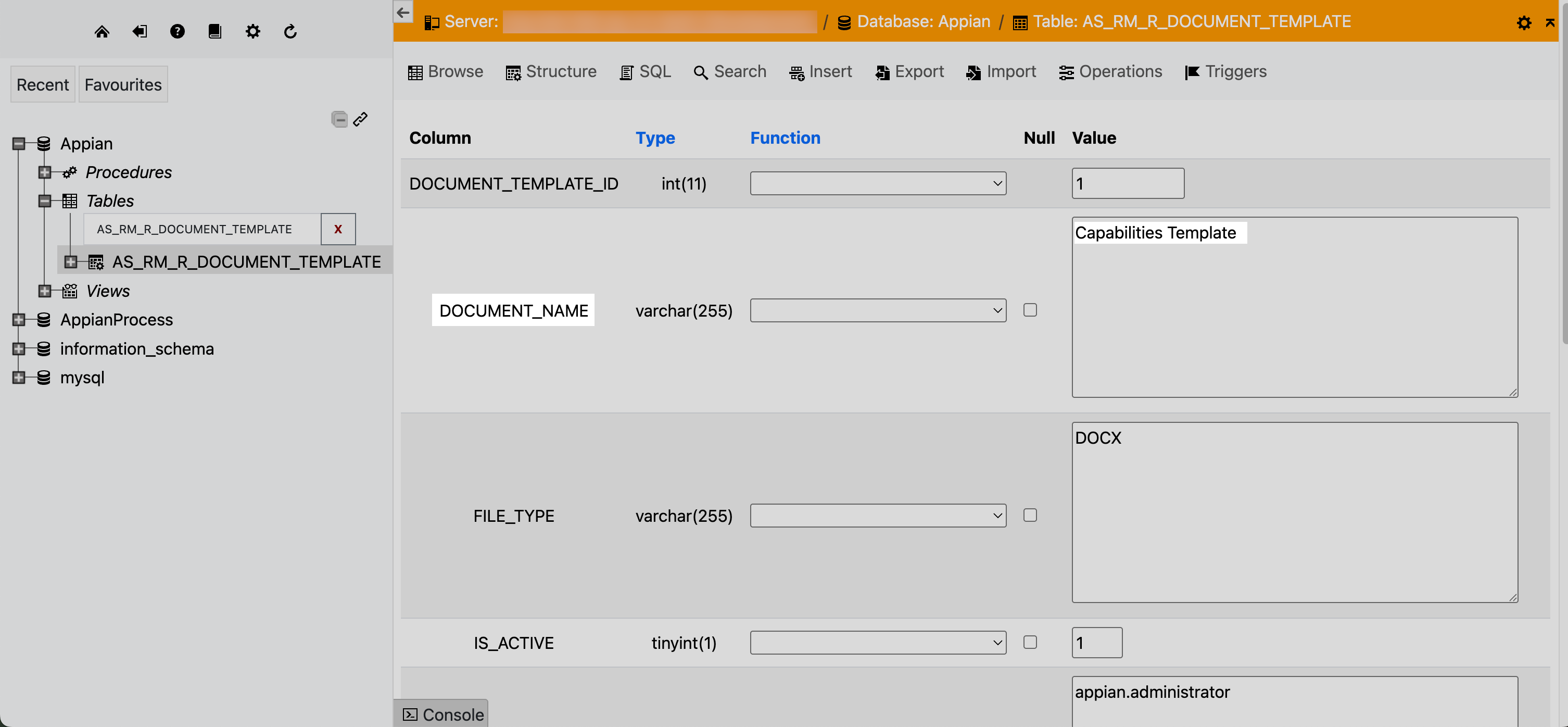Open function dropdown for DOCUMENT_NAME
Image resolution: width=1568 pixels, height=727 pixels.
[x=878, y=310]
